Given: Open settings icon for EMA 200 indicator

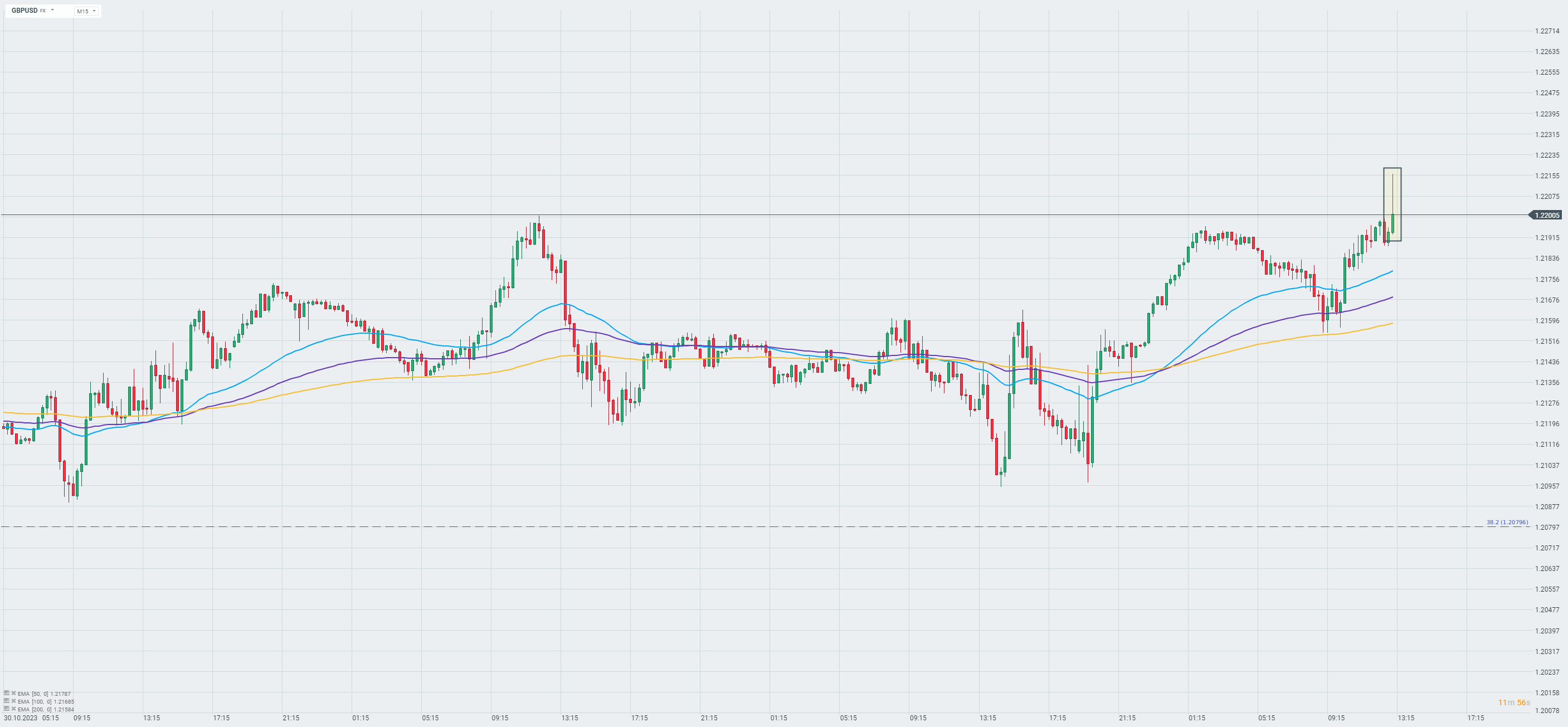Looking at the screenshot, I should point(6,709).
